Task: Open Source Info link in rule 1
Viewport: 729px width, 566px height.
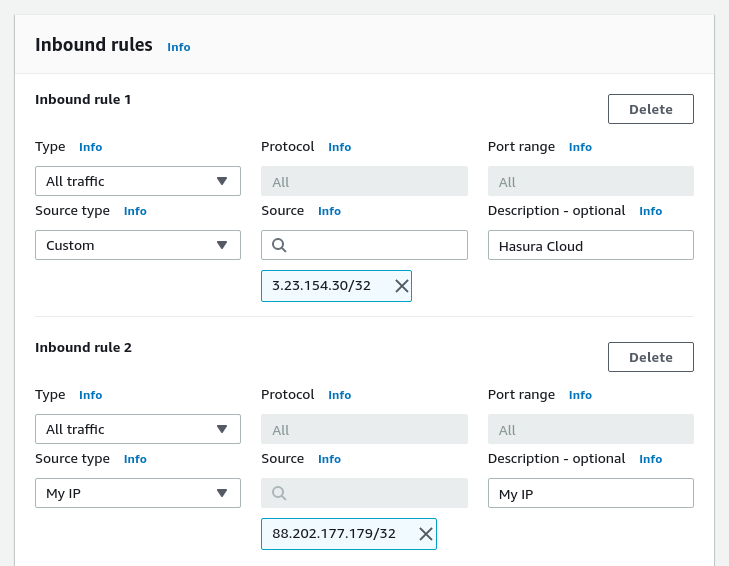Action: [329, 211]
